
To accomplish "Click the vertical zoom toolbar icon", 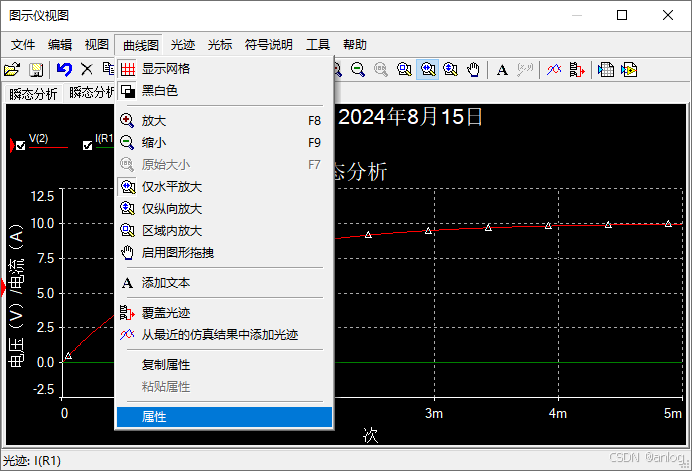I will (x=451, y=70).
